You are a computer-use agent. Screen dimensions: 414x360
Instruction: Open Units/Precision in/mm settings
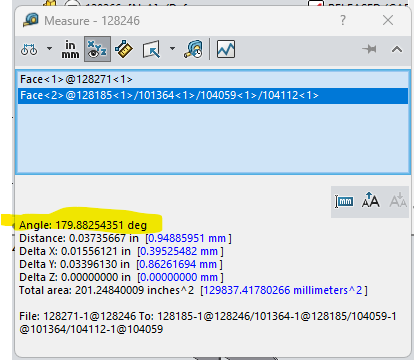70,50
